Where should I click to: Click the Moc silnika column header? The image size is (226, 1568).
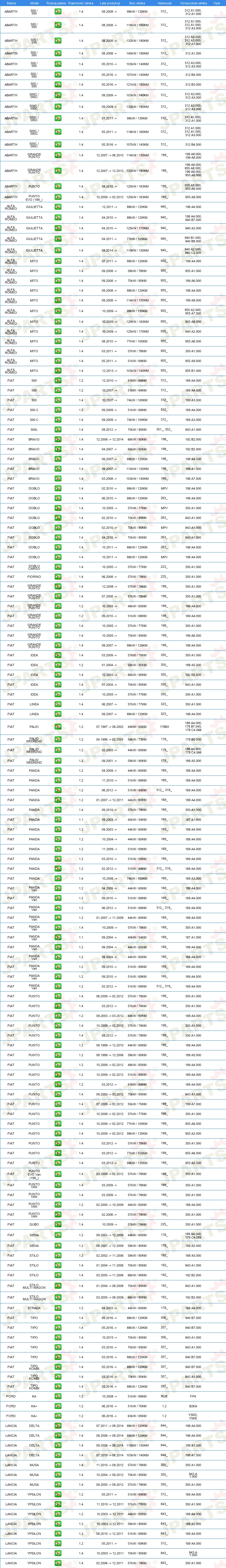click(x=137, y=3)
